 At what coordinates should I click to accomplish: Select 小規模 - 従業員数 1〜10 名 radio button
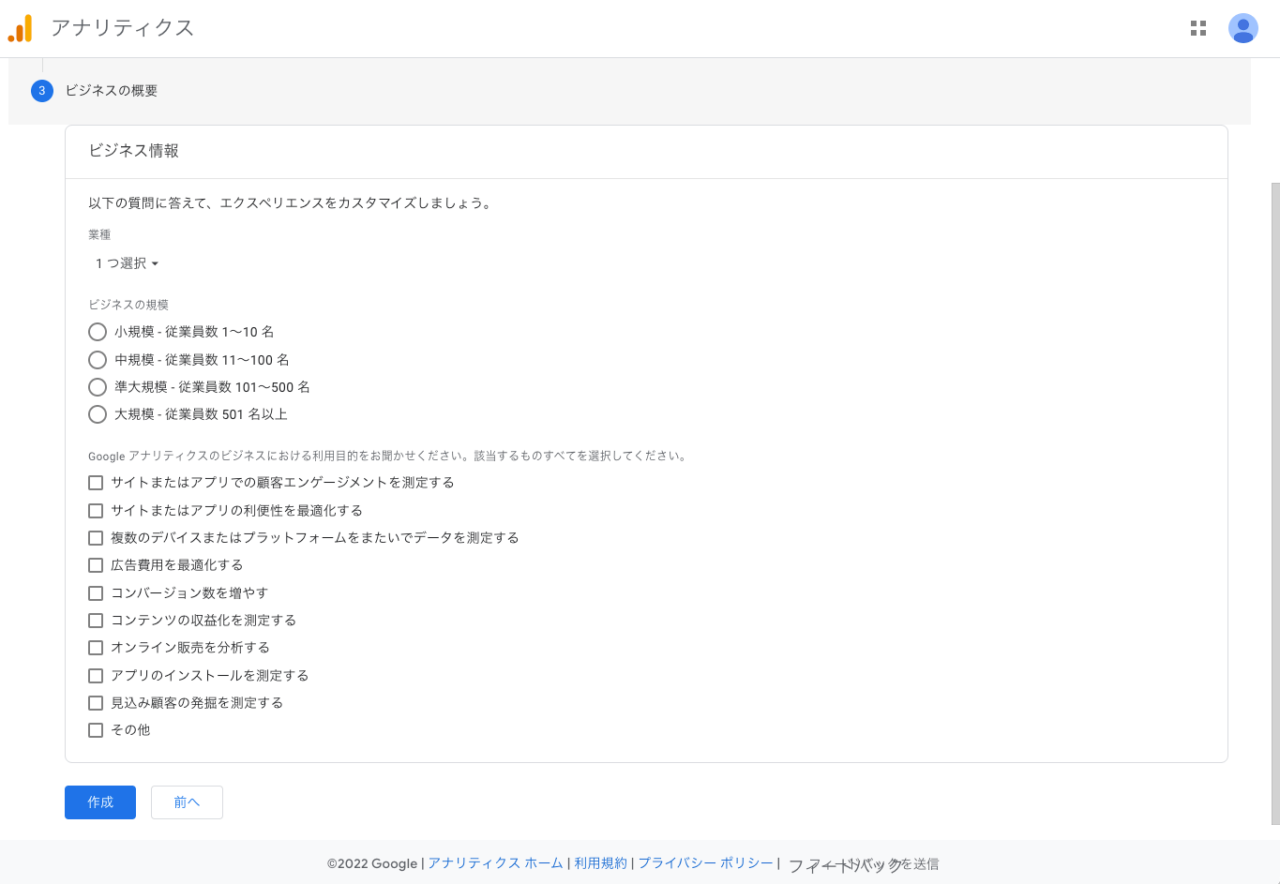(97, 332)
